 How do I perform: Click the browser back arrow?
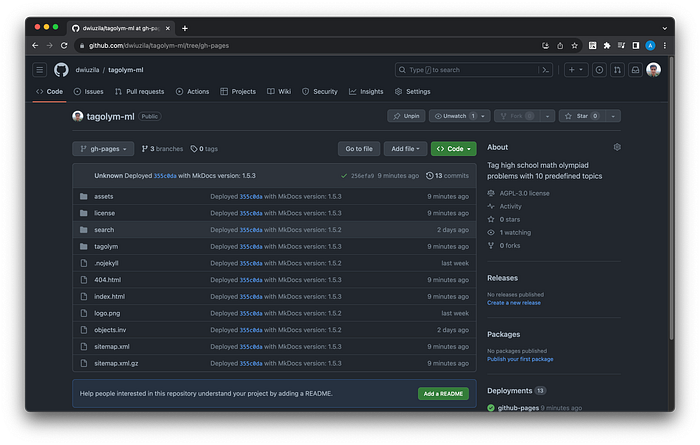[x=35, y=46]
